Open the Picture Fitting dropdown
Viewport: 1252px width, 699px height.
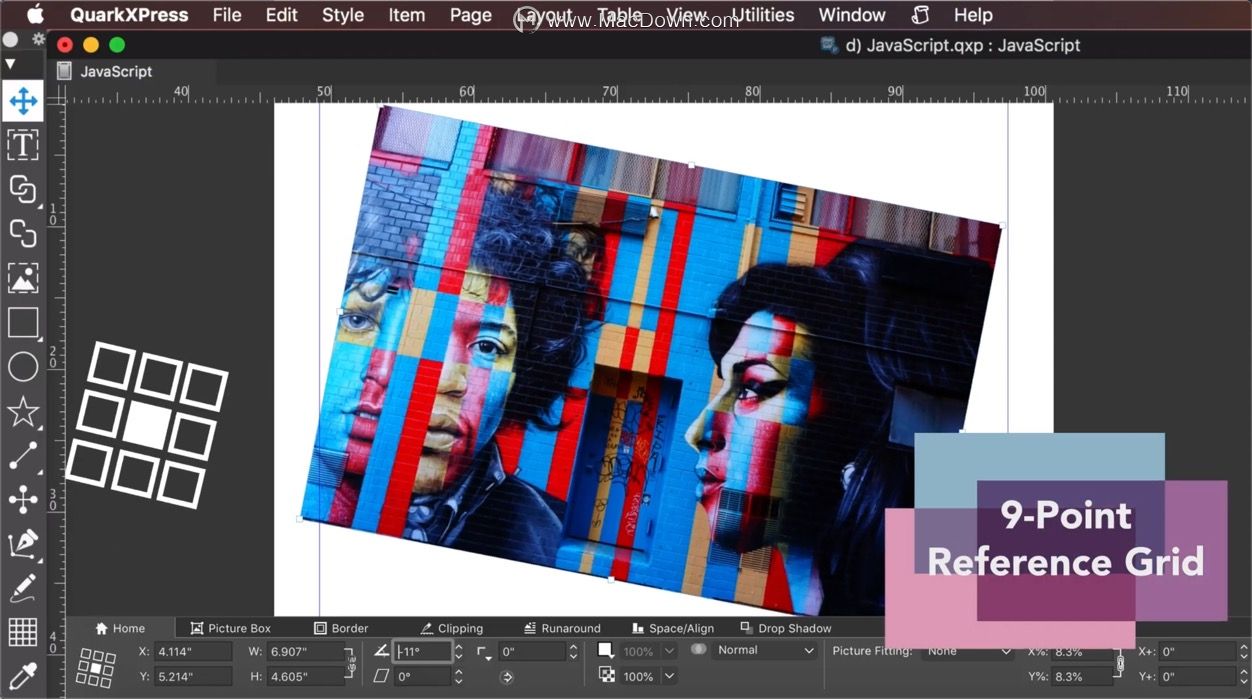(968, 651)
